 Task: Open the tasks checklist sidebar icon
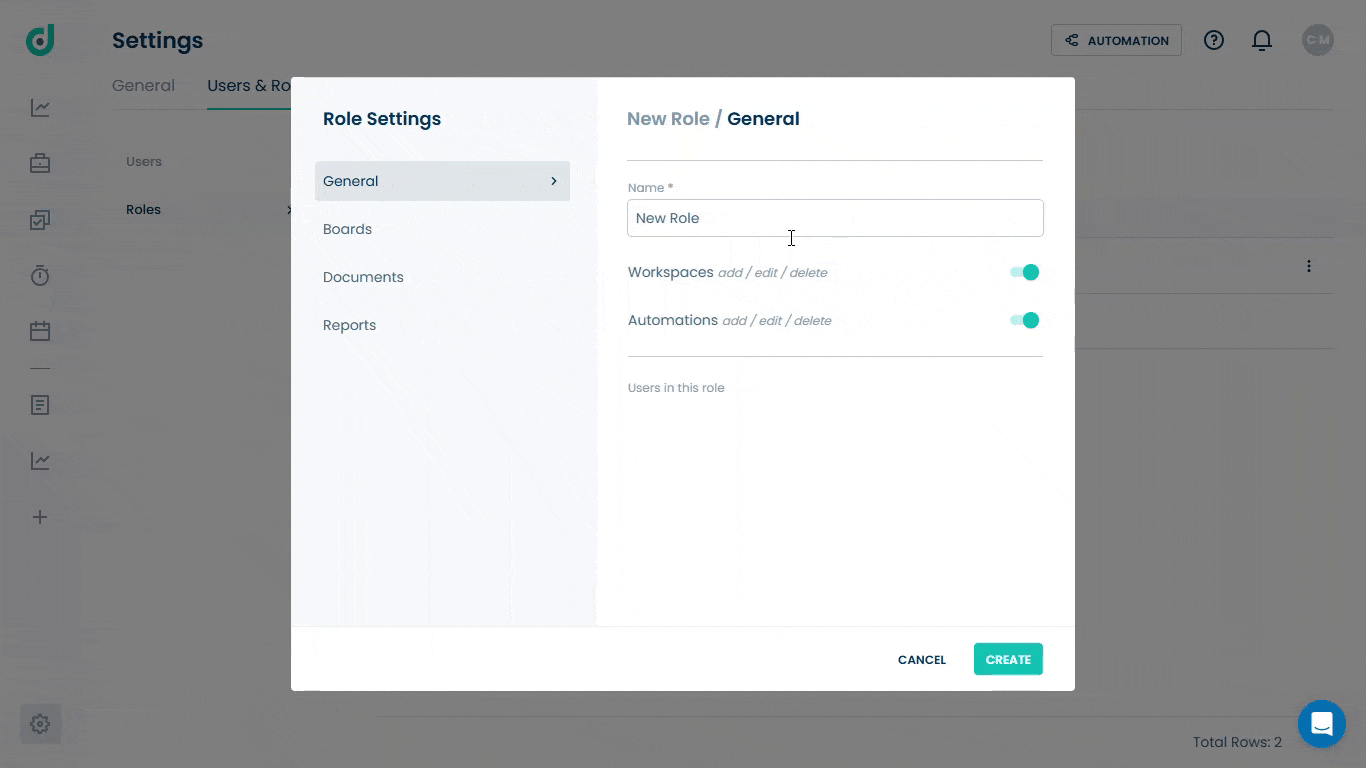(40, 220)
